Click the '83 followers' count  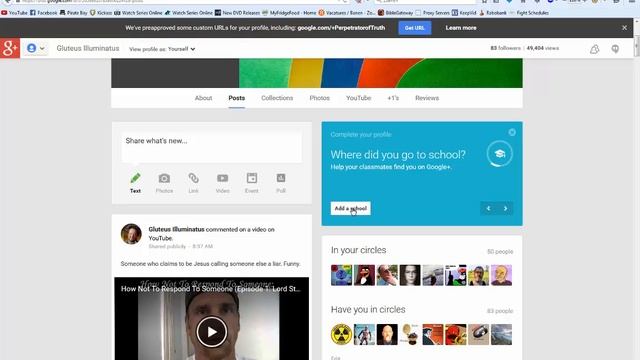(x=505, y=48)
